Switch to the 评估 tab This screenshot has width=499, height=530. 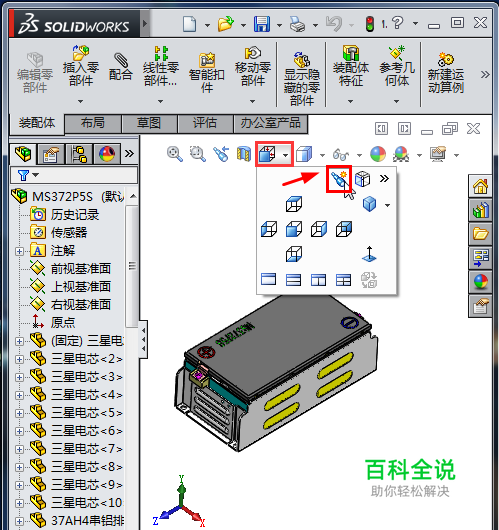(205, 123)
